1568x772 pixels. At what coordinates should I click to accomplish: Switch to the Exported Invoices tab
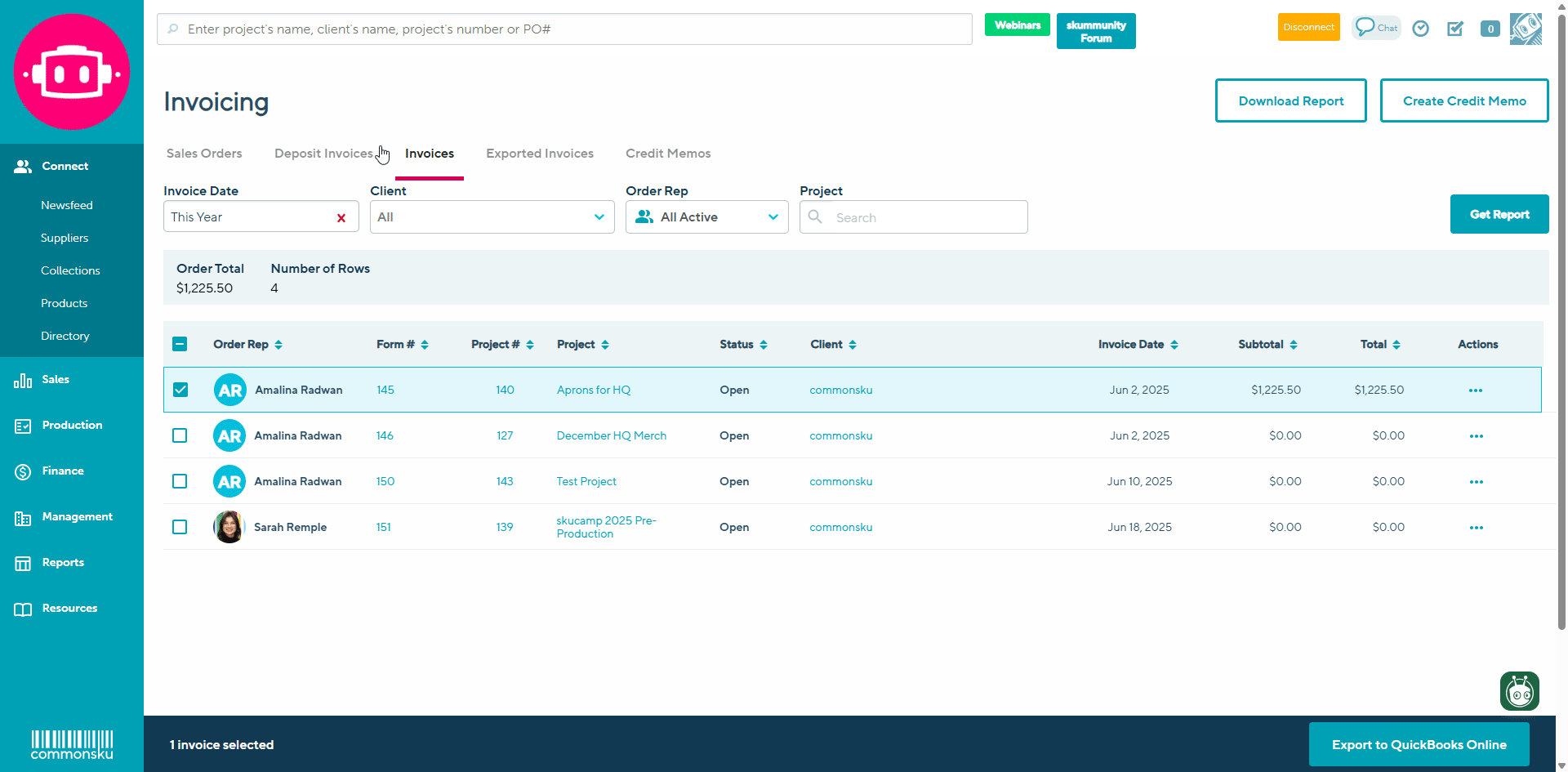pos(539,154)
